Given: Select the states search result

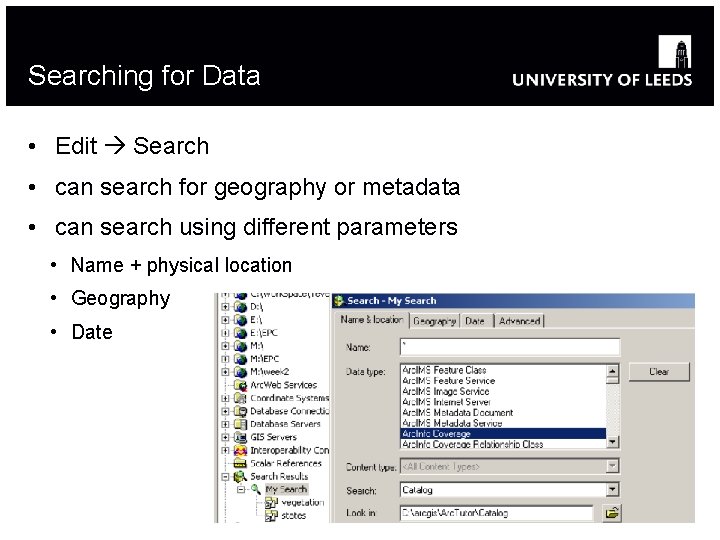Looking at the screenshot, I should (x=293, y=515).
